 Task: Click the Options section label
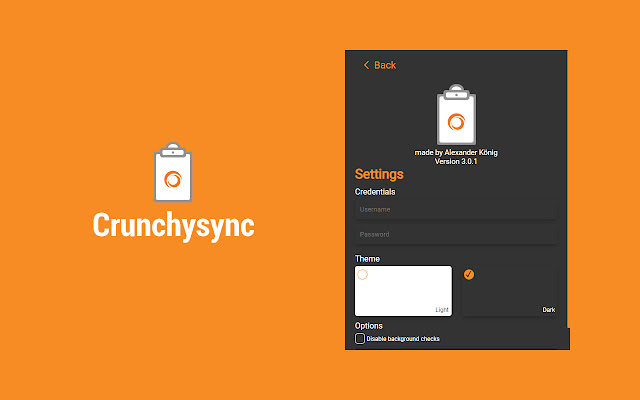click(369, 326)
